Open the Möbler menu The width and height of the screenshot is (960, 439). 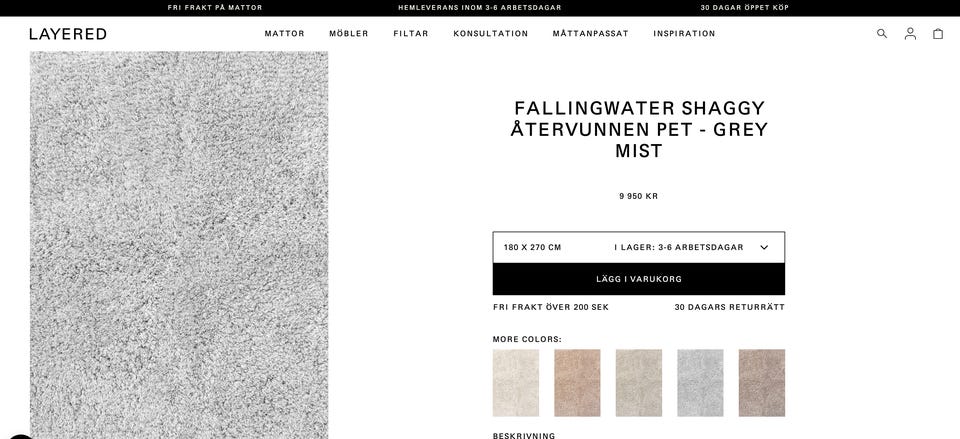(x=349, y=34)
